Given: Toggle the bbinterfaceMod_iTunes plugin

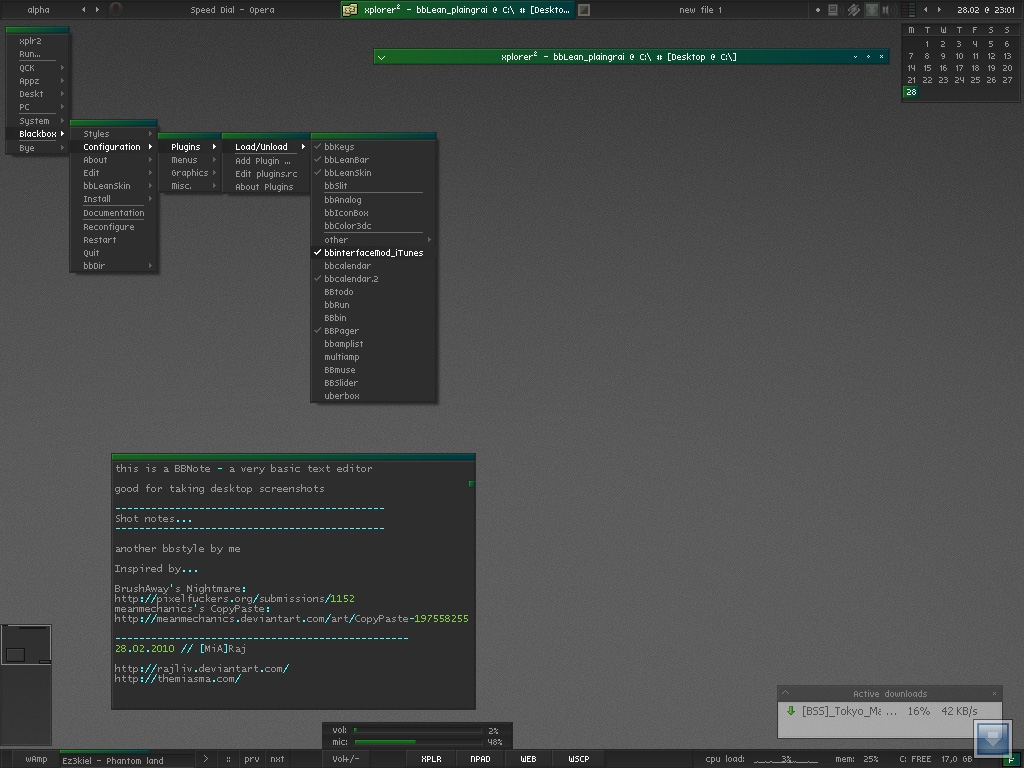Looking at the screenshot, I should click(x=374, y=253).
